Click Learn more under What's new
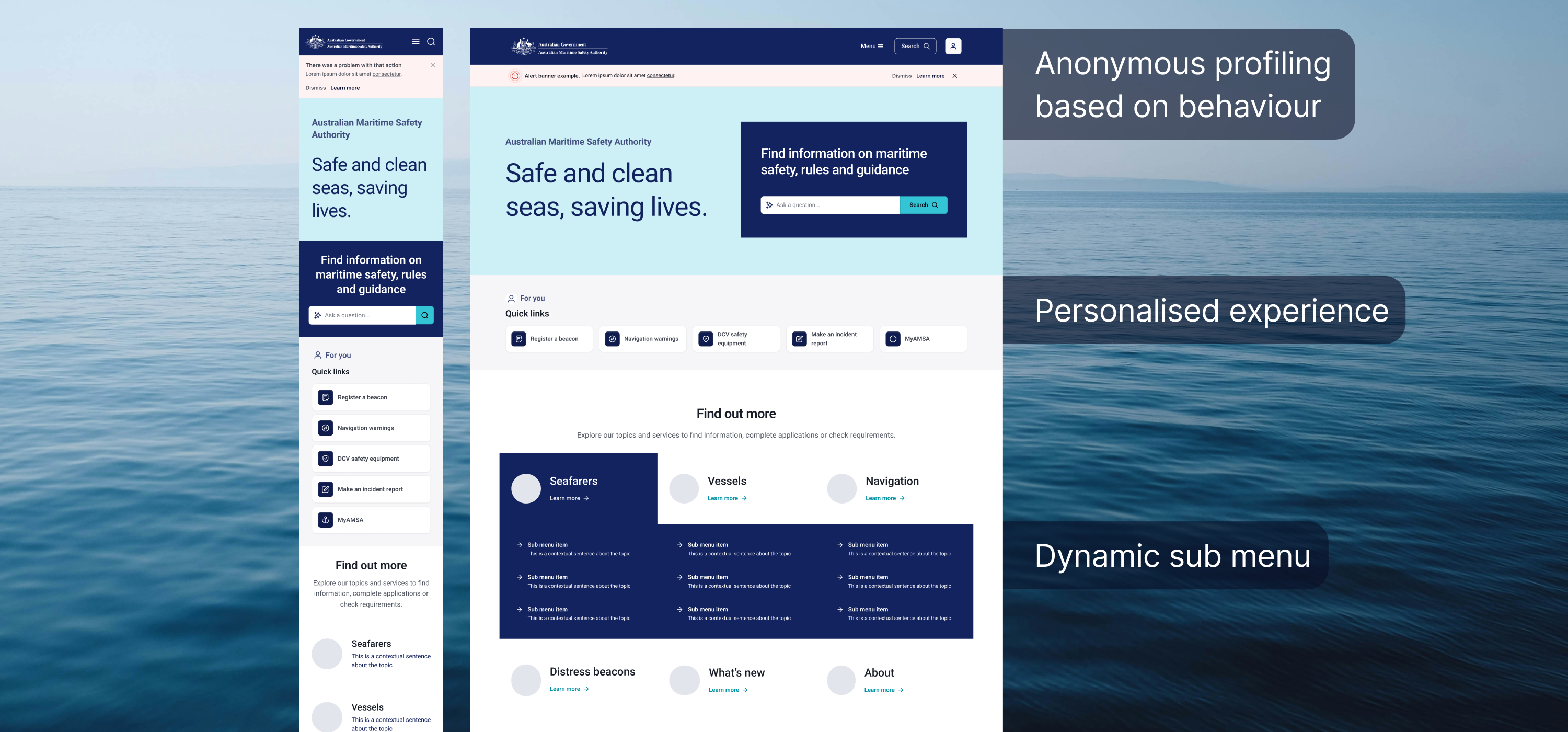 tap(728, 690)
